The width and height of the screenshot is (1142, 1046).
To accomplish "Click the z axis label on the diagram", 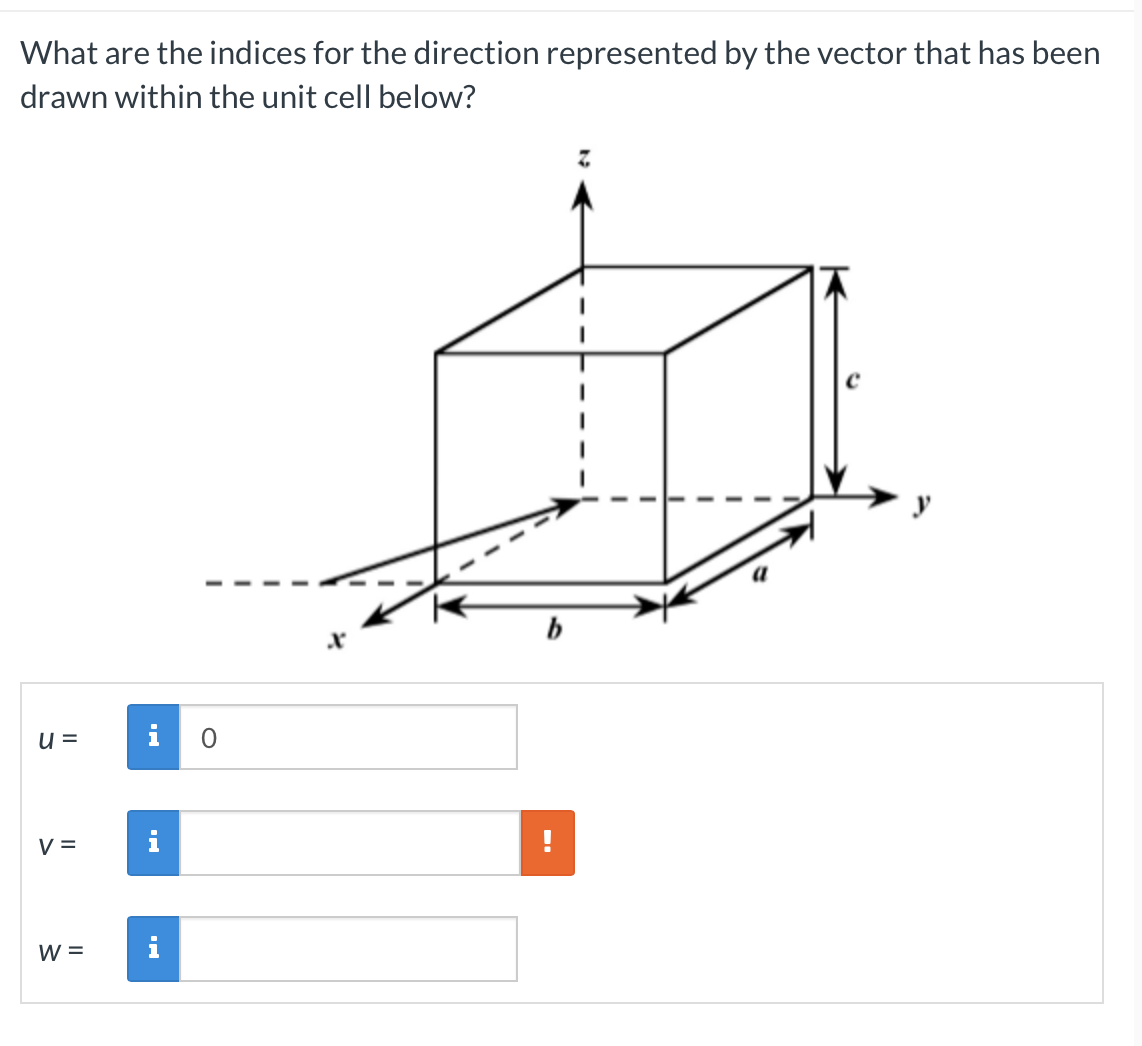I will [581, 158].
